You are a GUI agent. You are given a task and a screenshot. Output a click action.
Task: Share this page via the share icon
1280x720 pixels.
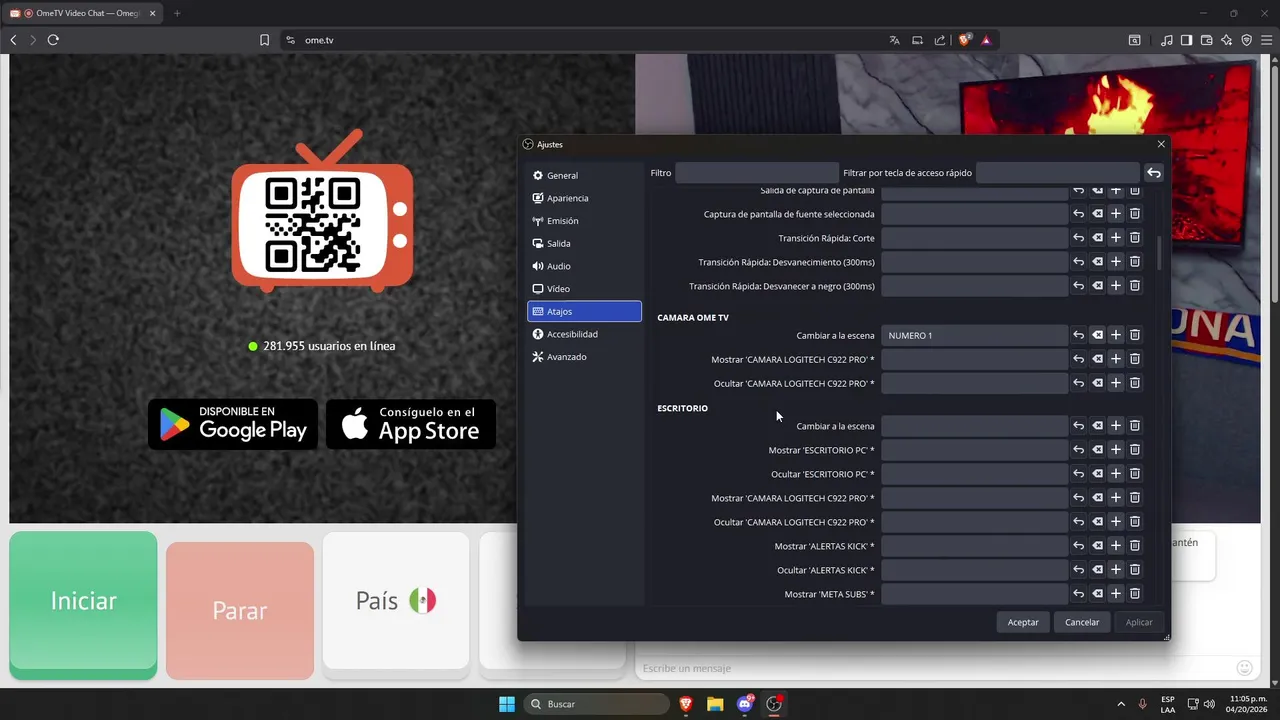pos(940,40)
